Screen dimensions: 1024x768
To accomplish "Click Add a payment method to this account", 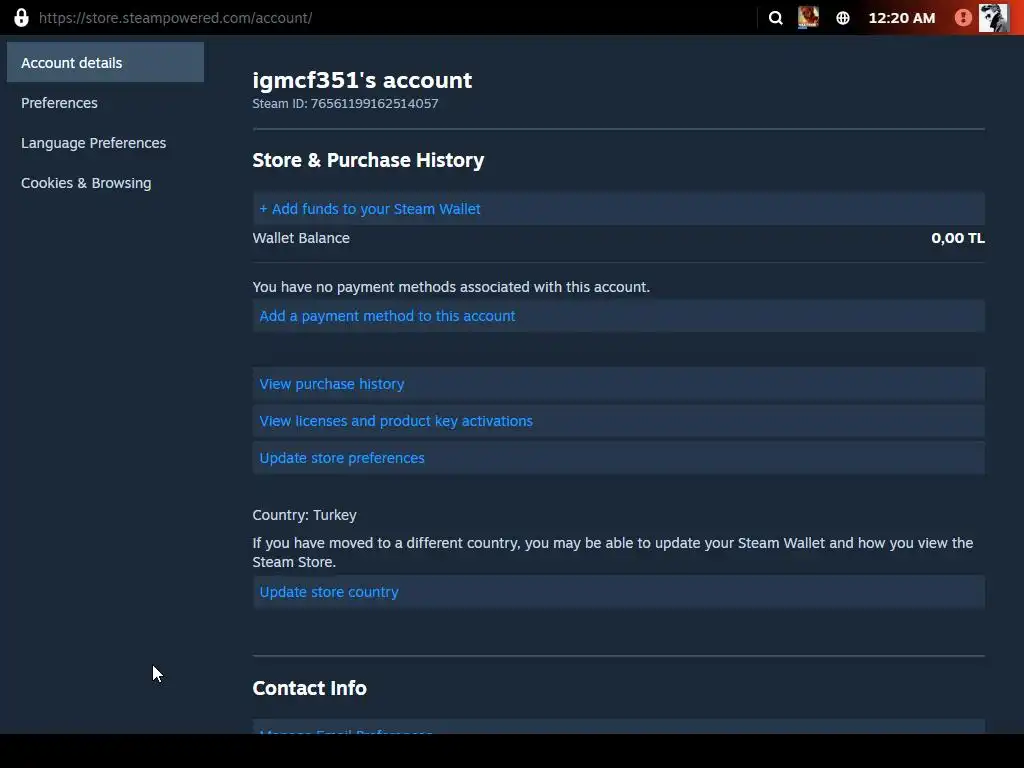I will coord(618,316).
